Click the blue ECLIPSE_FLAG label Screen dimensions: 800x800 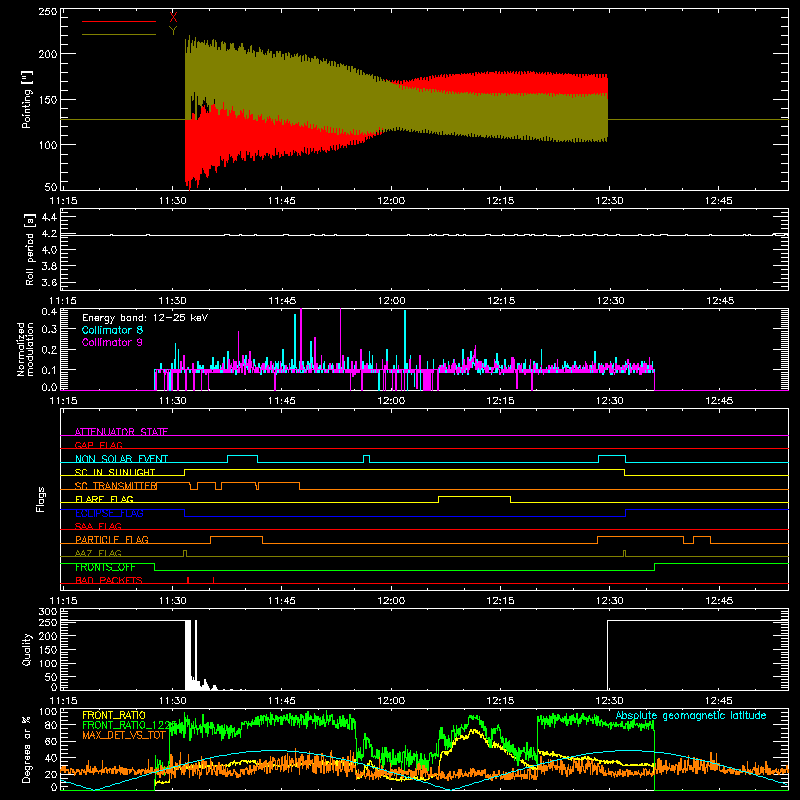109,513
